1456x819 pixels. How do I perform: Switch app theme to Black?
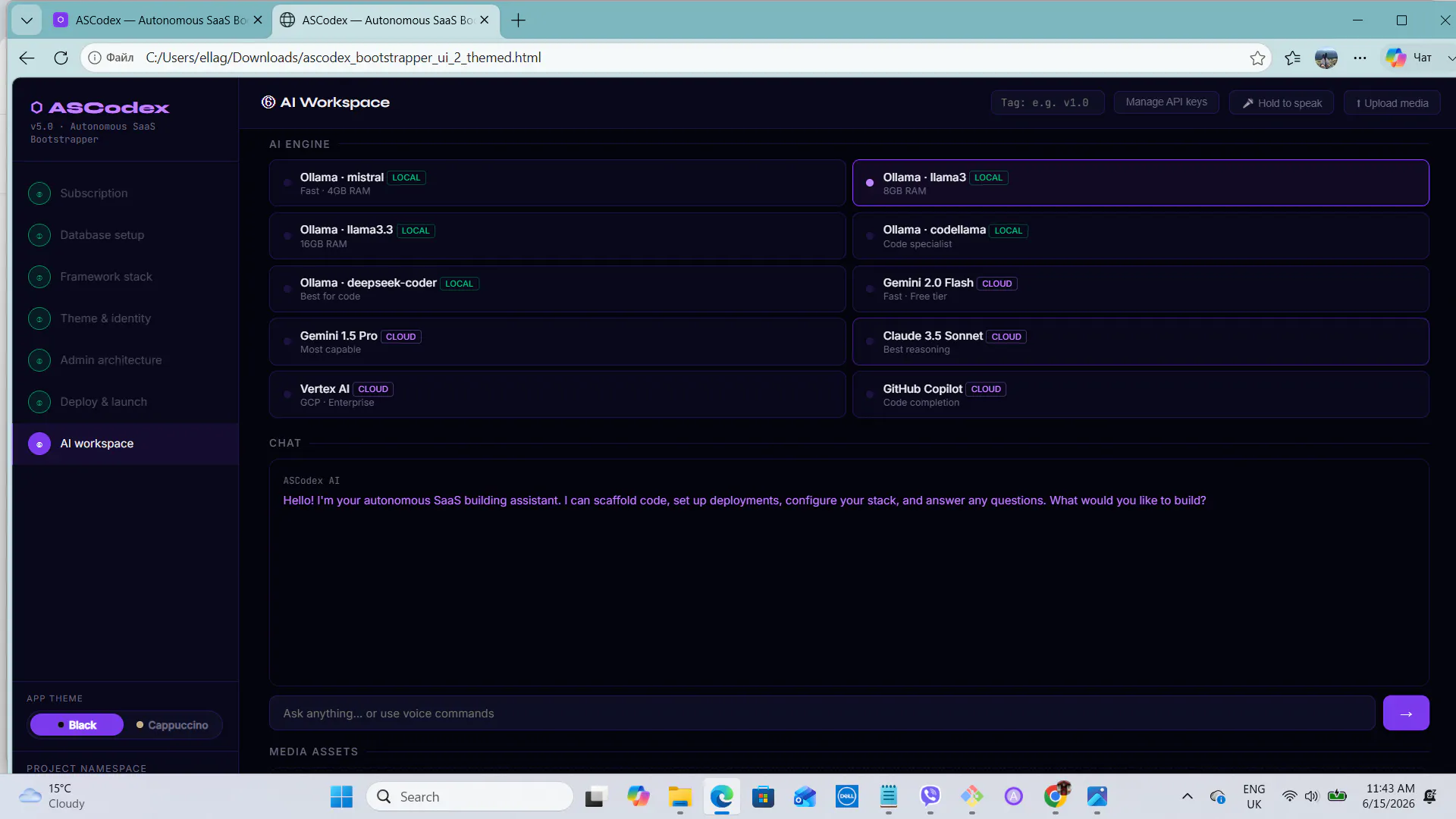pyautogui.click(x=77, y=725)
